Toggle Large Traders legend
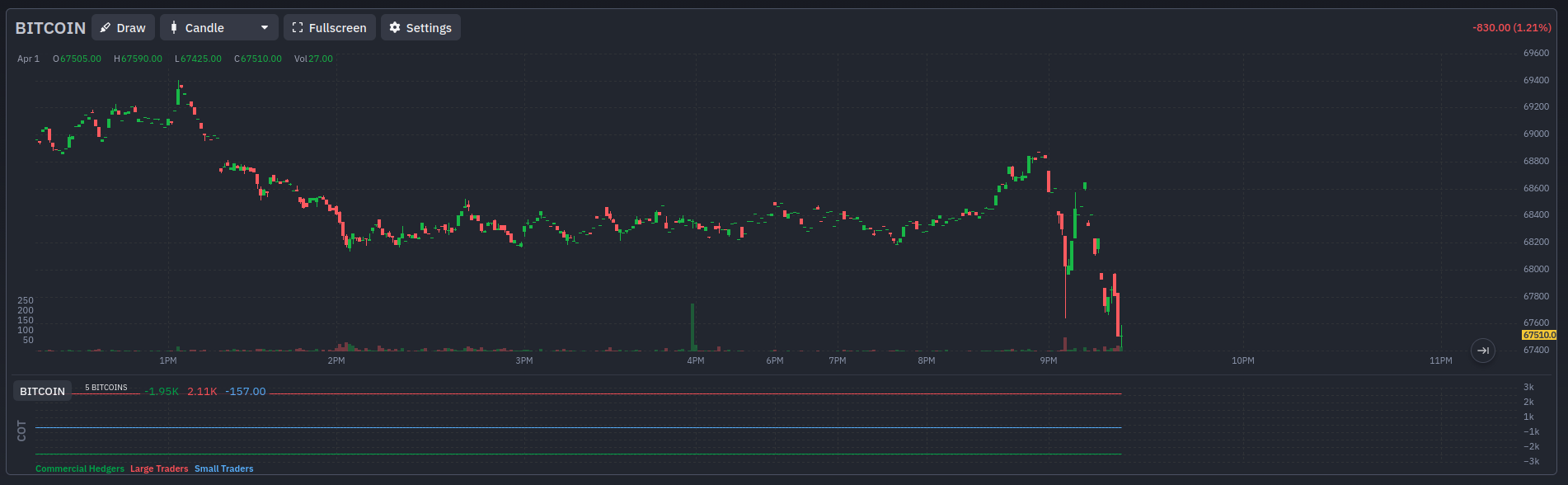1568x485 pixels. click(x=159, y=469)
